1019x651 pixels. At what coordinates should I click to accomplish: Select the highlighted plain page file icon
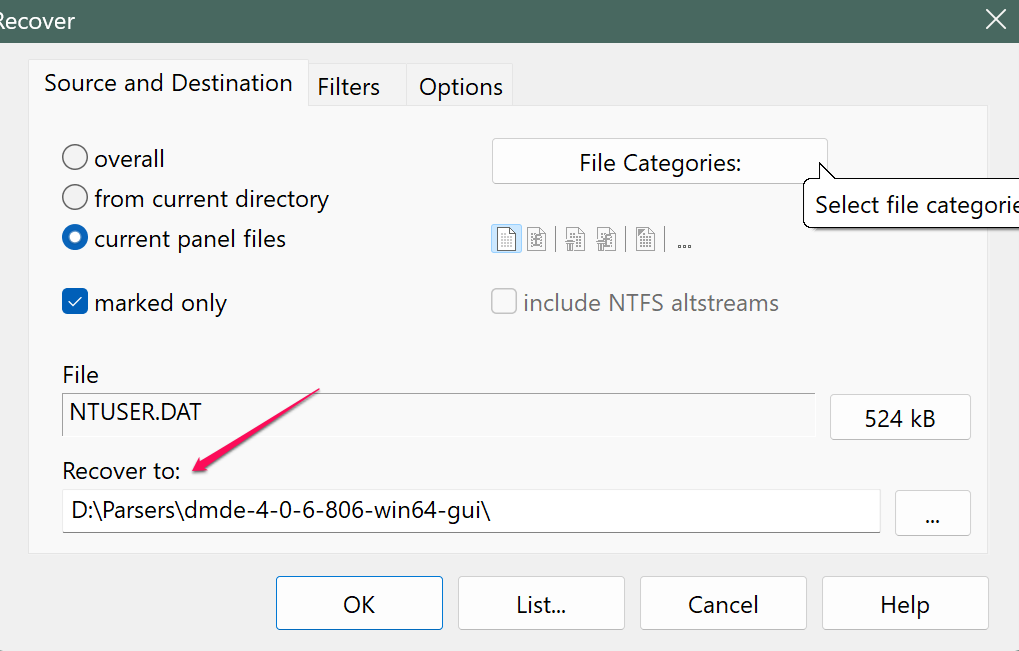pyautogui.click(x=507, y=240)
